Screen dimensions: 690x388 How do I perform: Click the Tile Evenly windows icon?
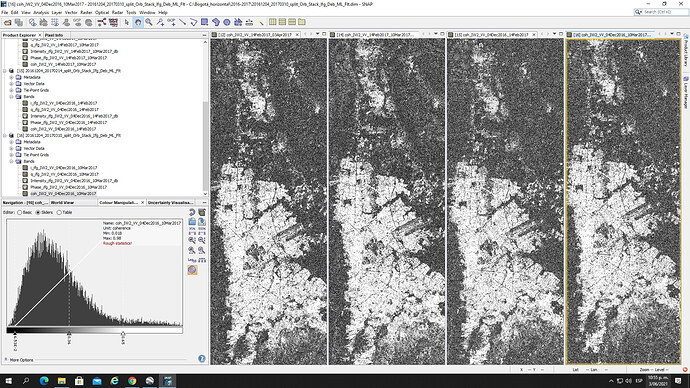(272, 22)
